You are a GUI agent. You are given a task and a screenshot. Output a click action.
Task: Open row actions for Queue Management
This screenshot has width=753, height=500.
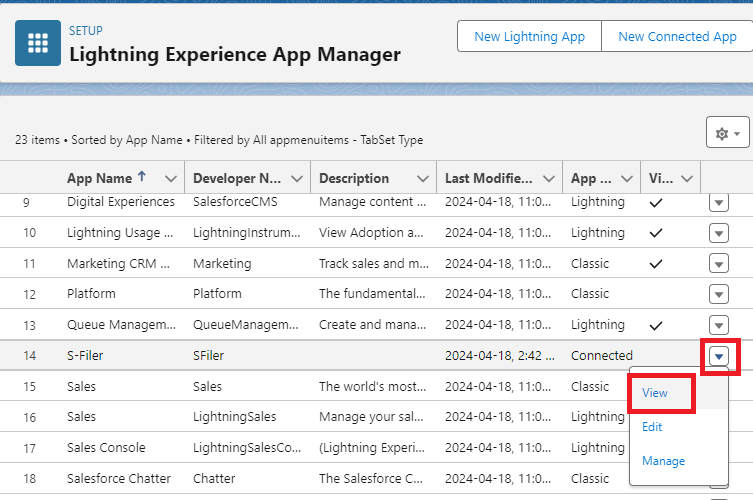pyautogui.click(x=719, y=325)
